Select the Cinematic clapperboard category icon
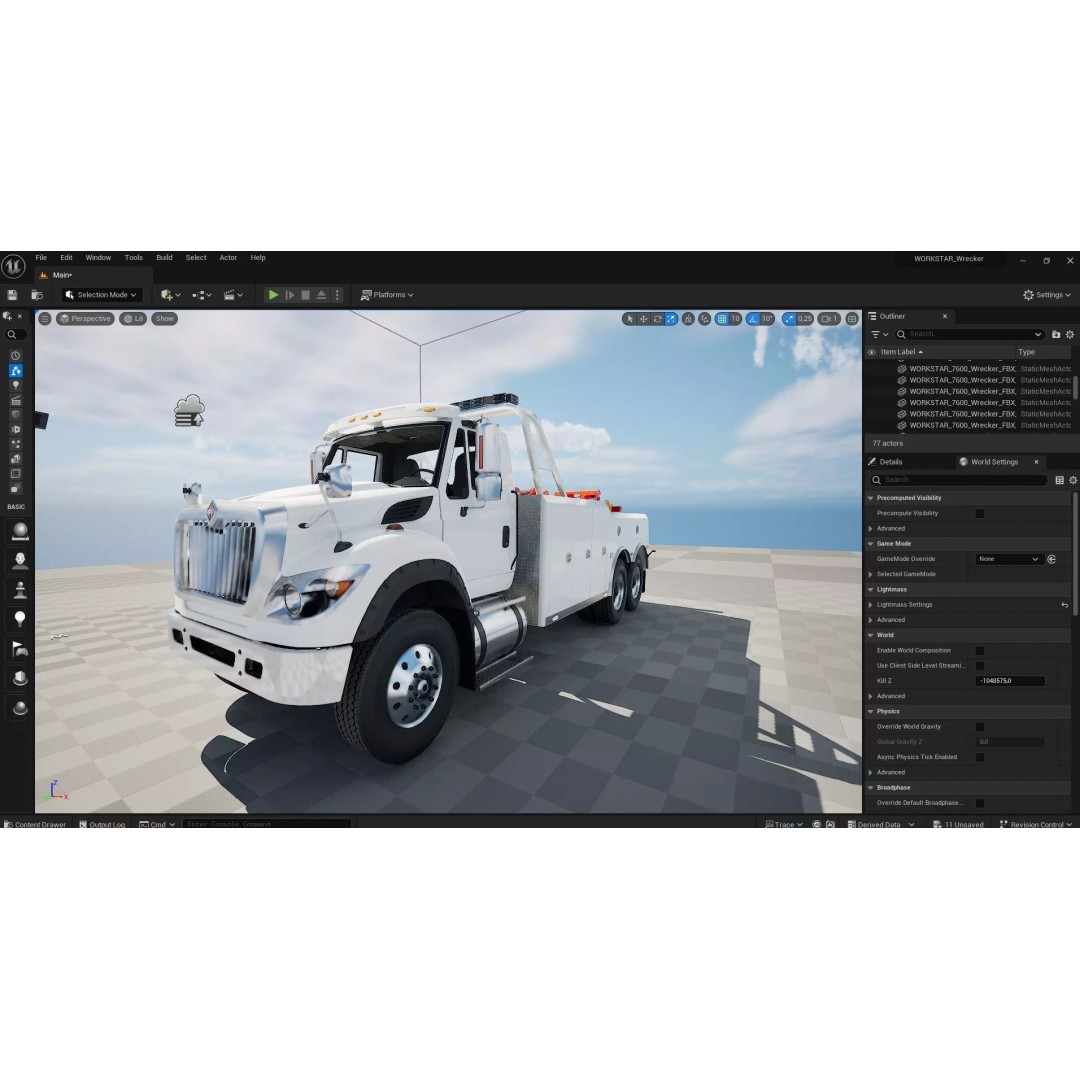Screen dimensions: 1080x1080 (16, 400)
